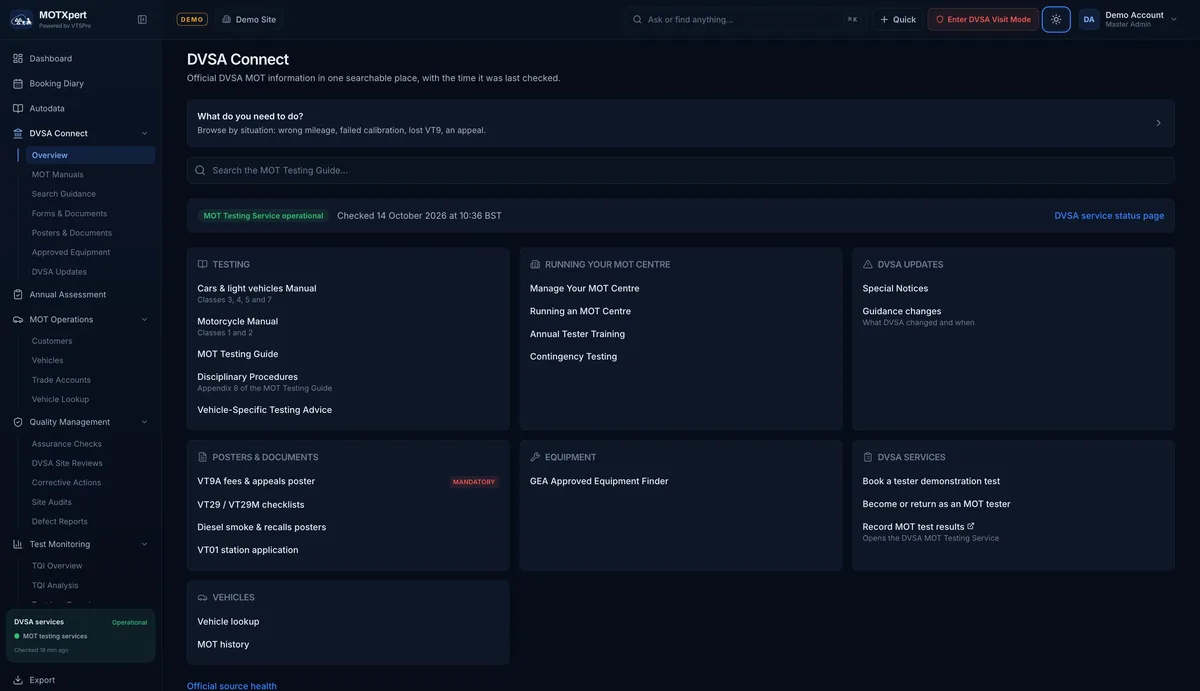Select the Overview sidebar item

click(90, 155)
